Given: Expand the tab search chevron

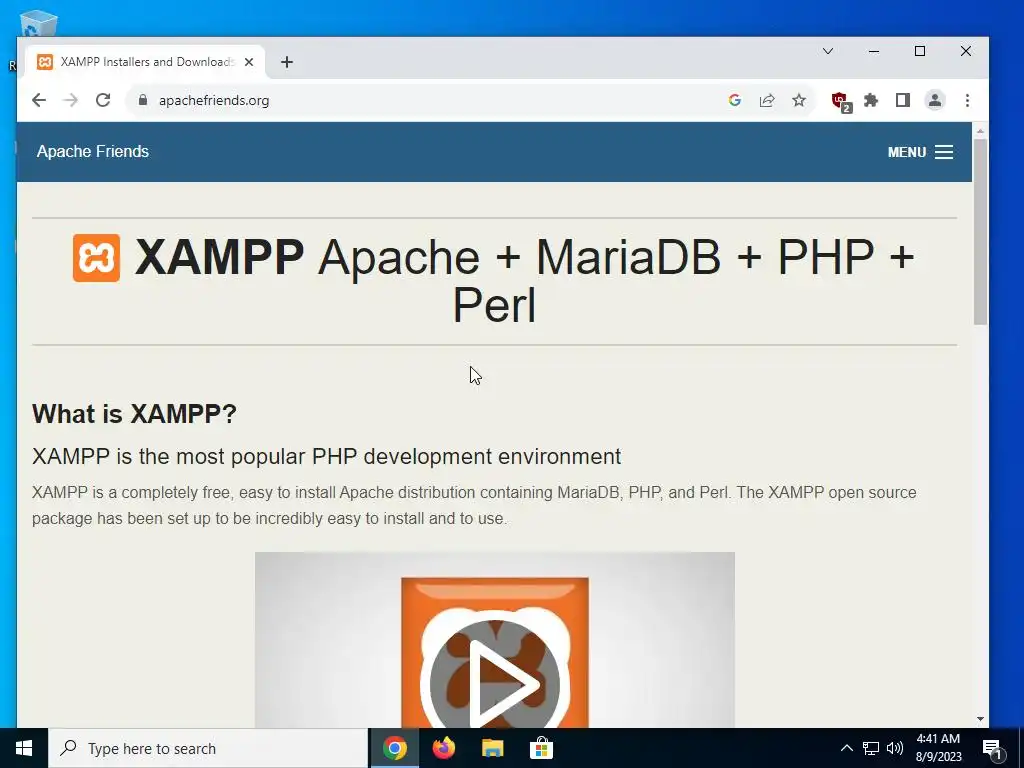Looking at the screenshot, I should pyautogui.click(x=827, y=51).
